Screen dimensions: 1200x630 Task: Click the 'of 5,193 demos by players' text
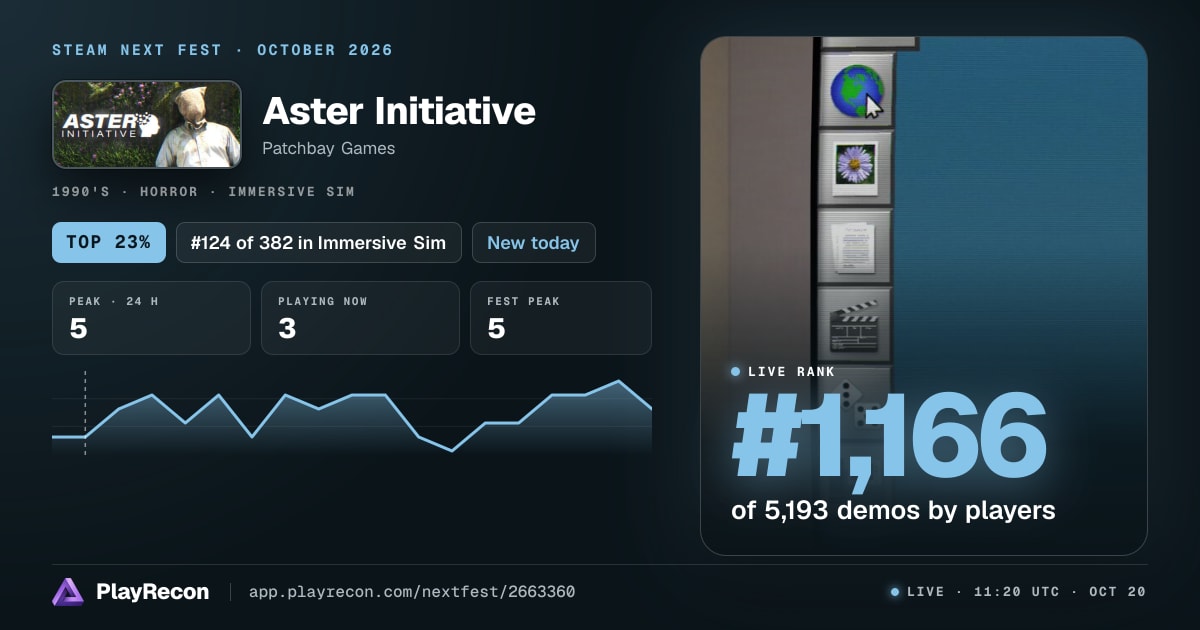(x=893, y=510)
